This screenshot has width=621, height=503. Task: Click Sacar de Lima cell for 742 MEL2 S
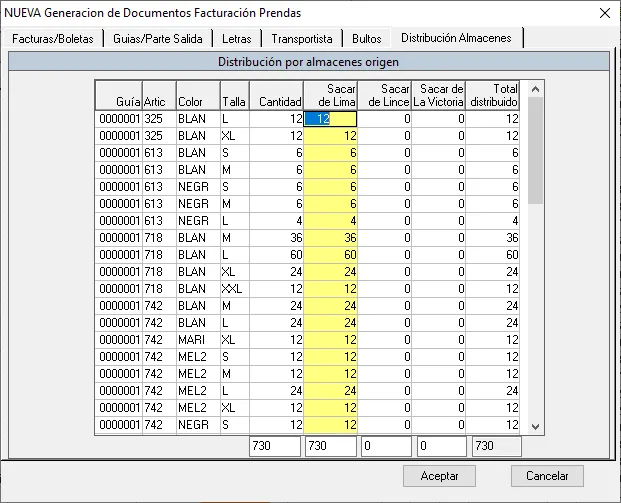tap(330, 357)
